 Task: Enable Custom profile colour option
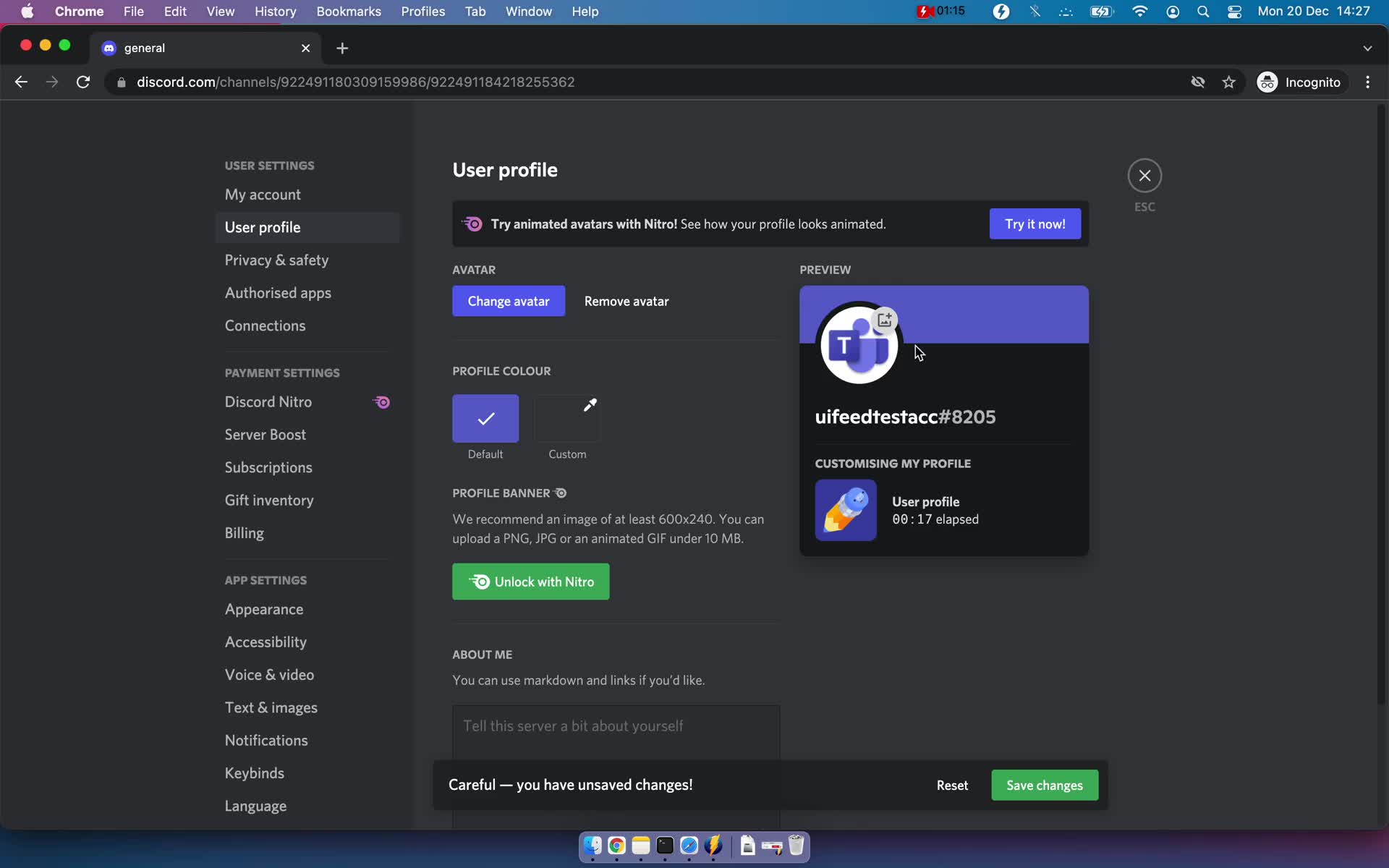pos(567,418)
